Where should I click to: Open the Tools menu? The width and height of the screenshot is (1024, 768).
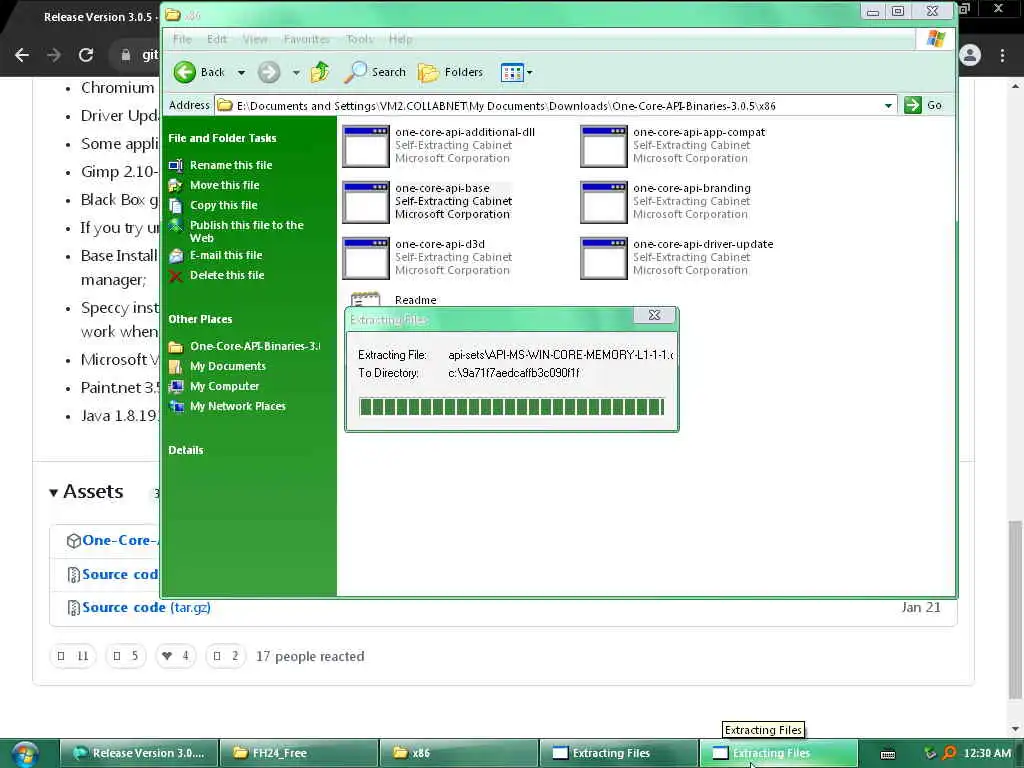coord(360,39)
